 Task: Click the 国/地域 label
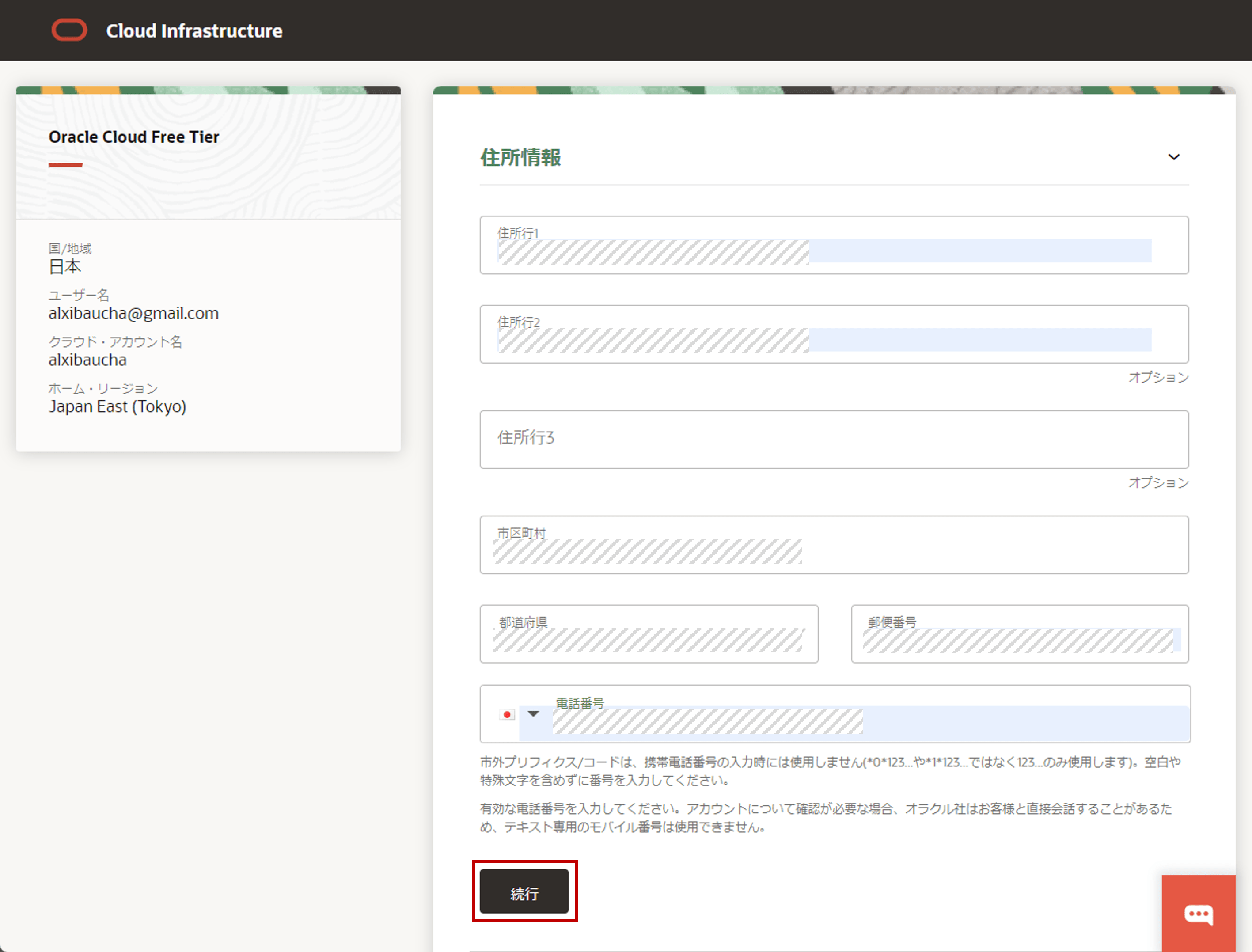click(x=70, y=248)
